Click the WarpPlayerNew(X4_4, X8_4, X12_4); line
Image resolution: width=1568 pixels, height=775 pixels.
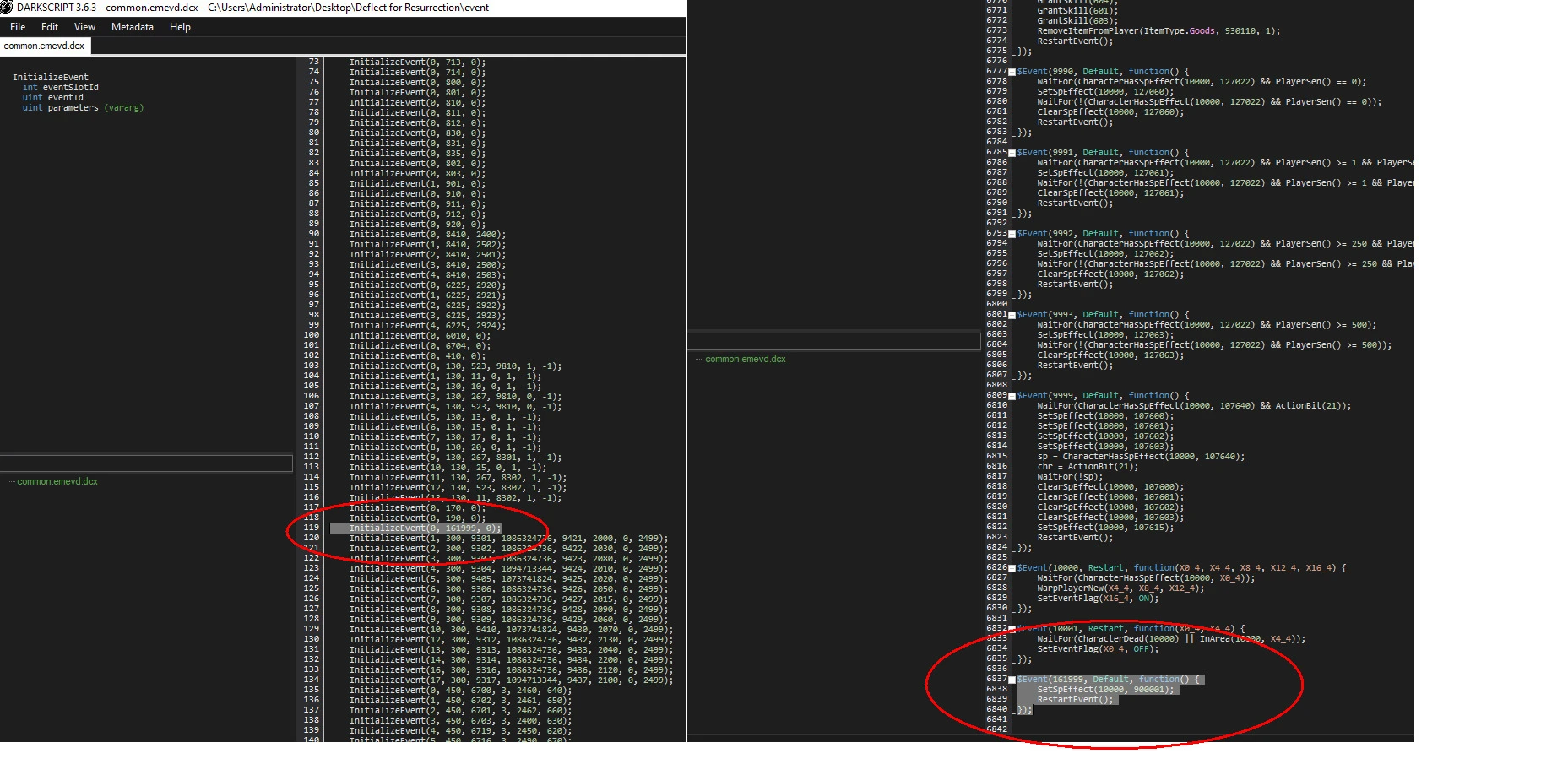pos(1120,588)
